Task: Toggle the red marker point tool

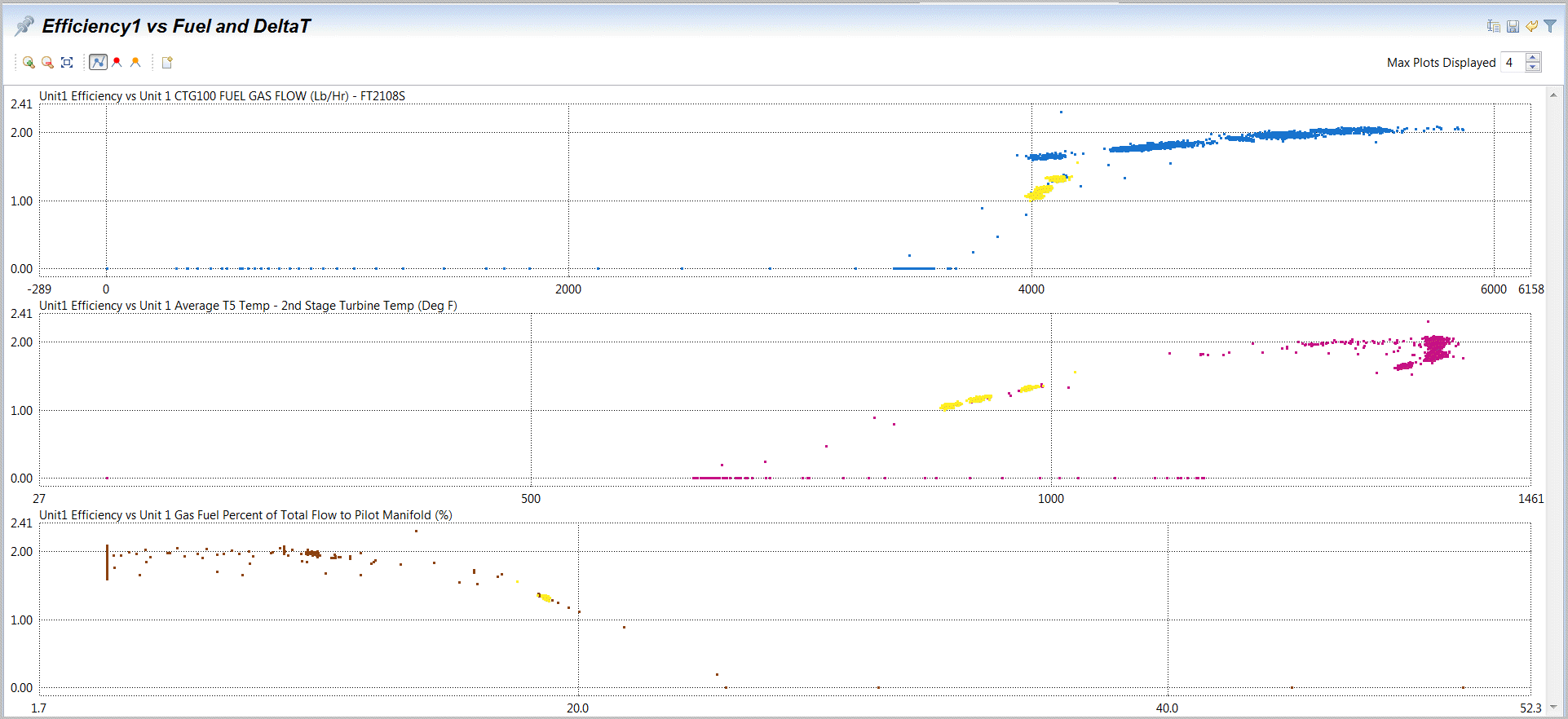Action: click(x=117, y=63)
